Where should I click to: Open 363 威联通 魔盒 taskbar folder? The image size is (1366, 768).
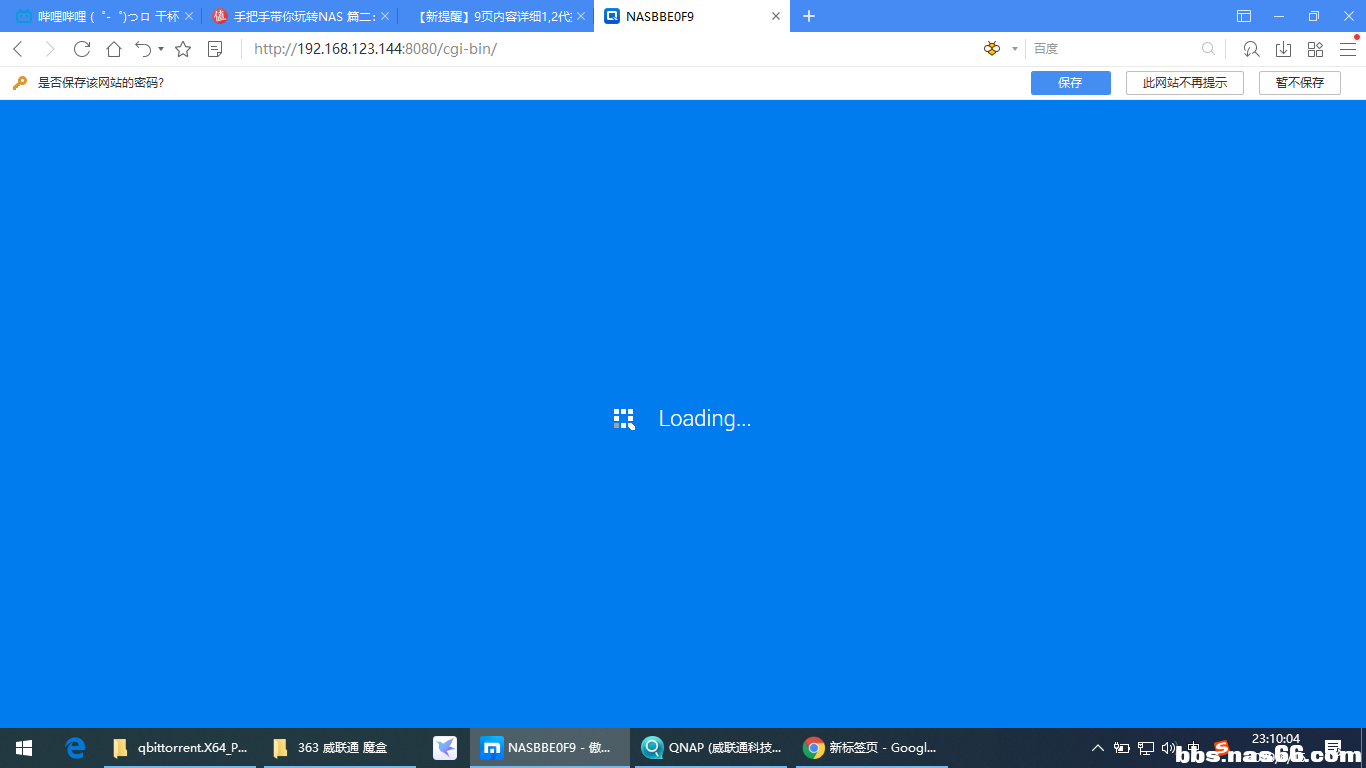tap(340, 748)
